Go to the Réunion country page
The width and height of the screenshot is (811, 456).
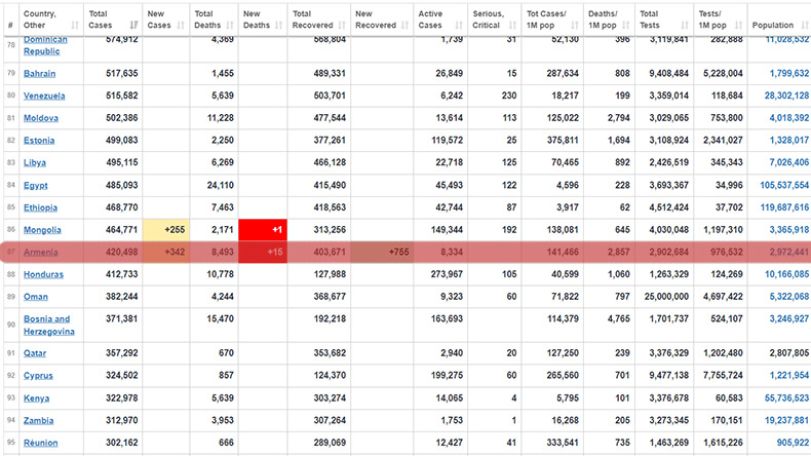(x=40, y=443)
